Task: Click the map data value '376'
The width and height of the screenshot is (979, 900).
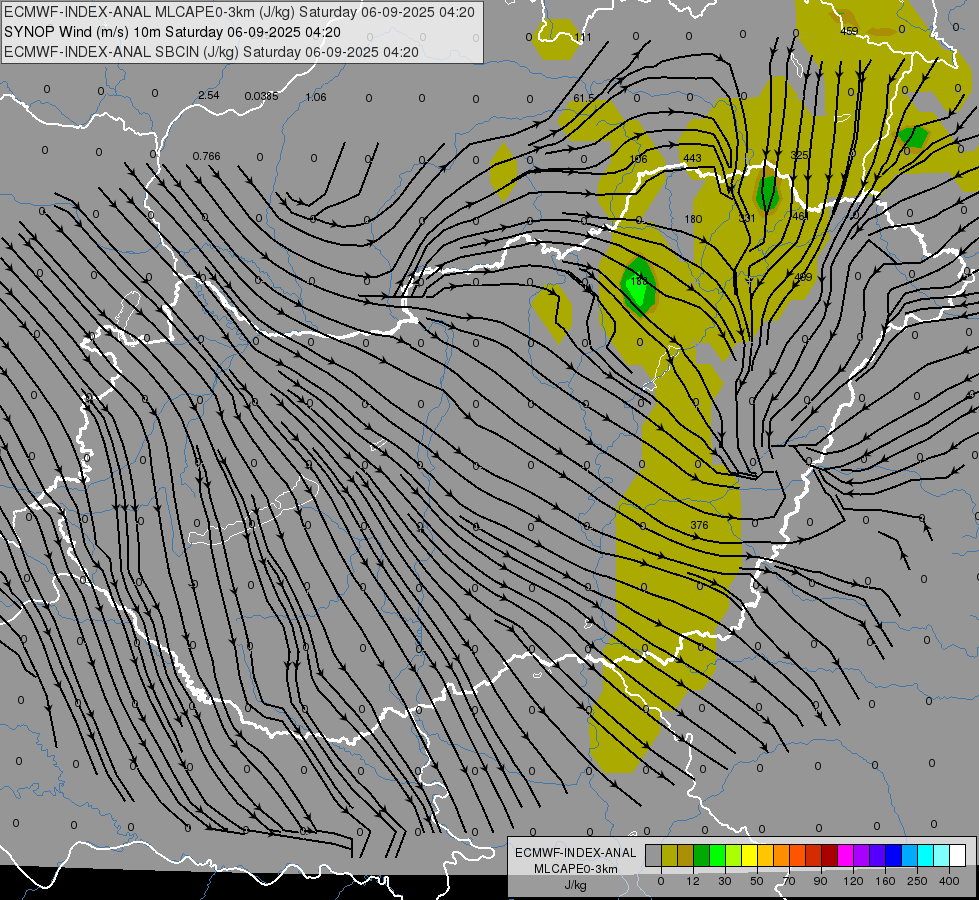Action: tap(699, 525)
